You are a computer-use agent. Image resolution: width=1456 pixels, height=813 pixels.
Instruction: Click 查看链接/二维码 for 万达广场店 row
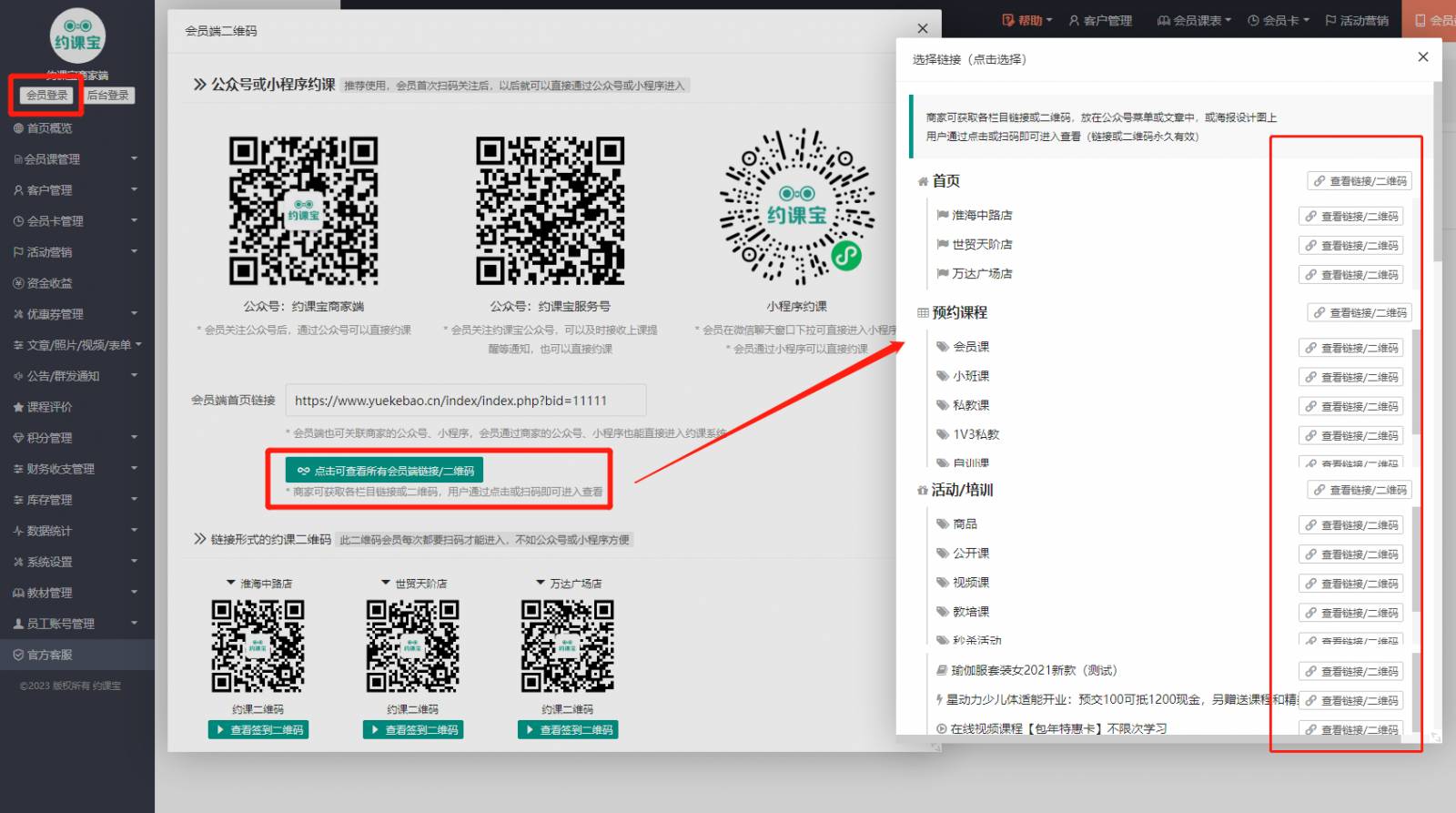coord(1350,275)
